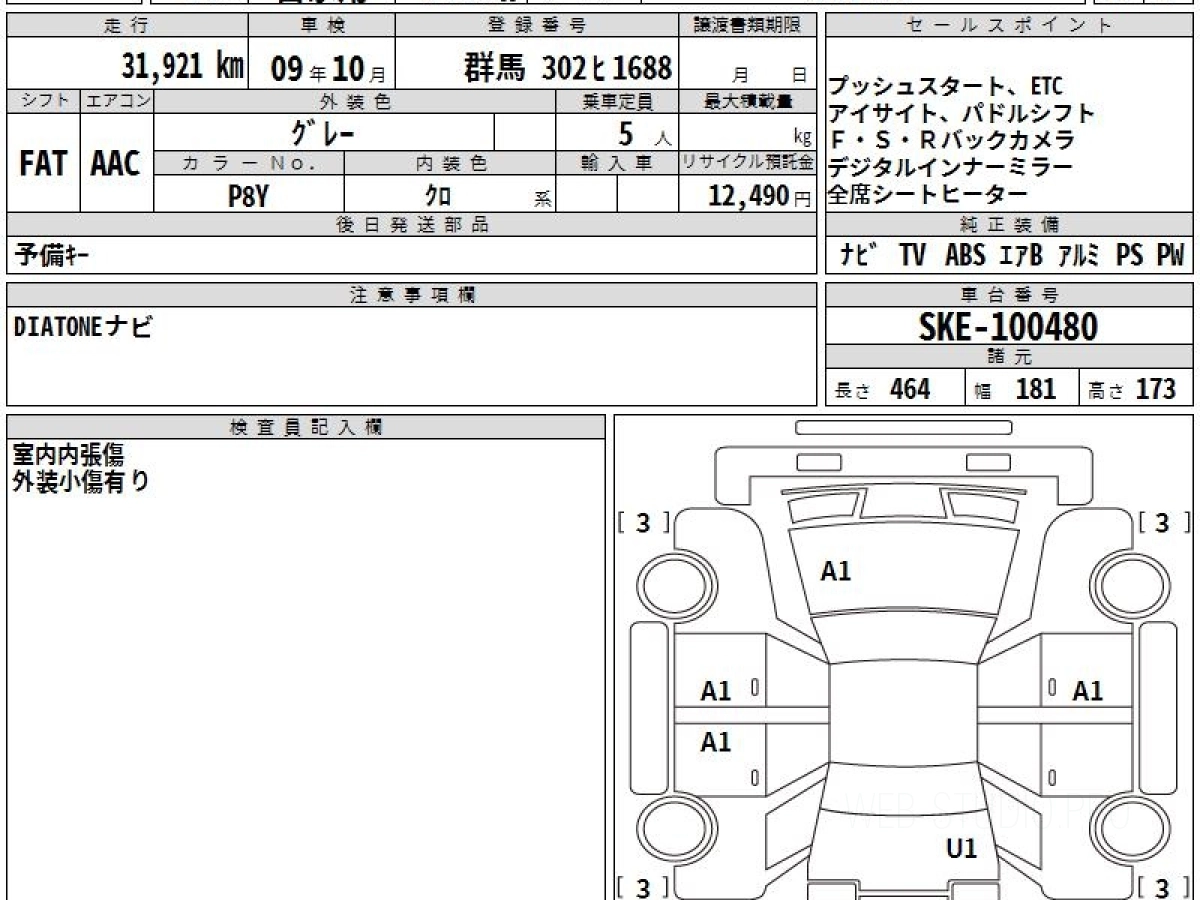Click the AAC air conditioner cell
The image size is (1200, 900).
point(116,164)
